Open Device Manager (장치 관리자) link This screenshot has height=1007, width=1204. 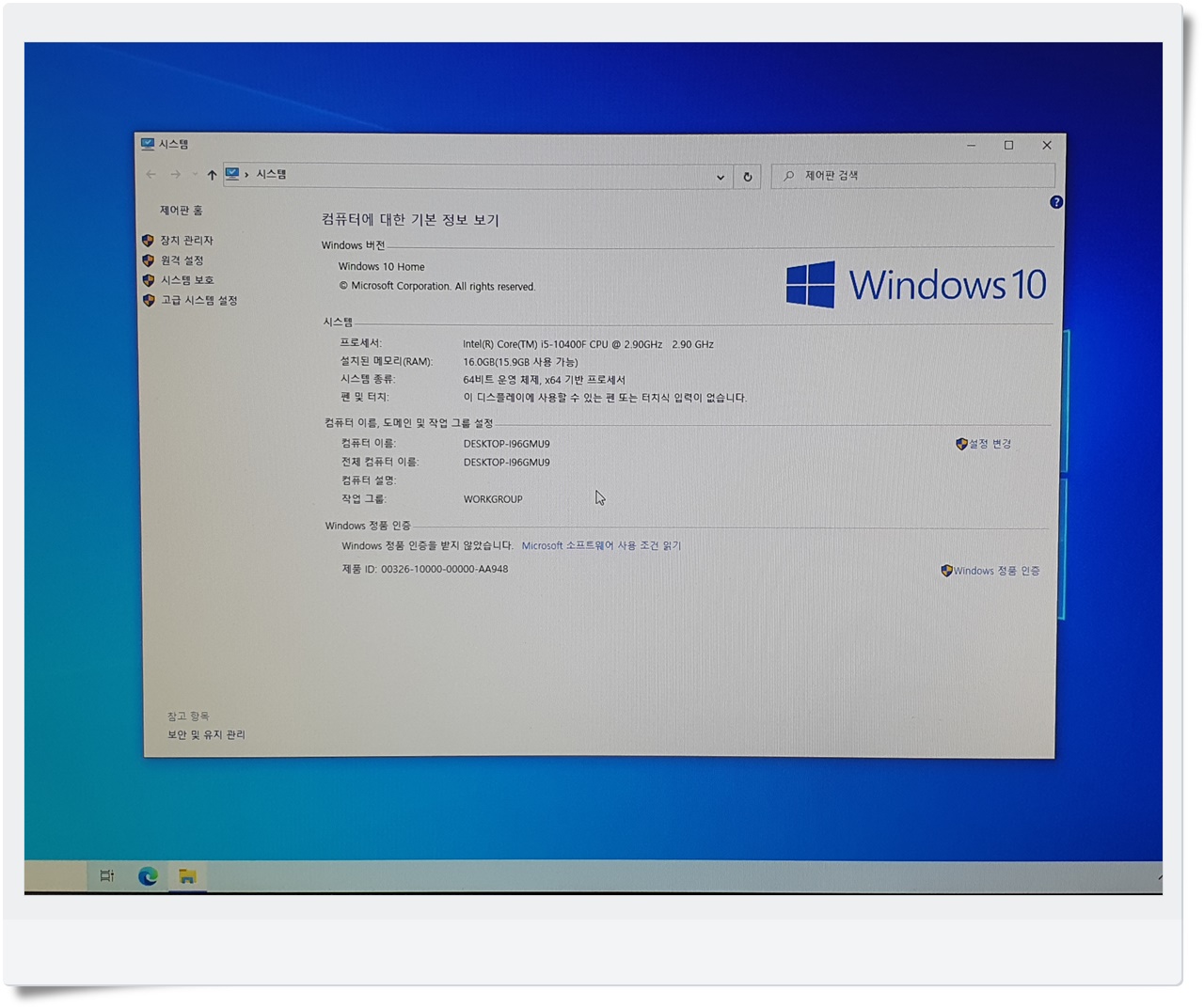(186, 241)
